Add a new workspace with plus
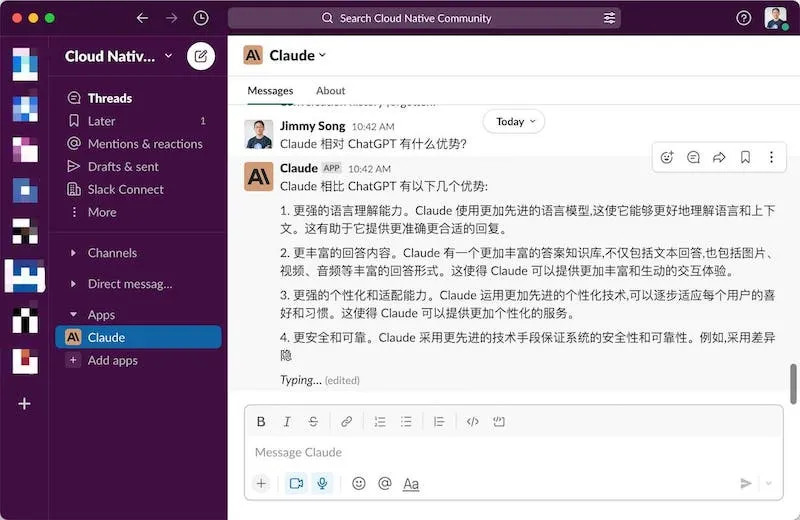The width and height of the screenshot is (800, 520). [24, 404]
